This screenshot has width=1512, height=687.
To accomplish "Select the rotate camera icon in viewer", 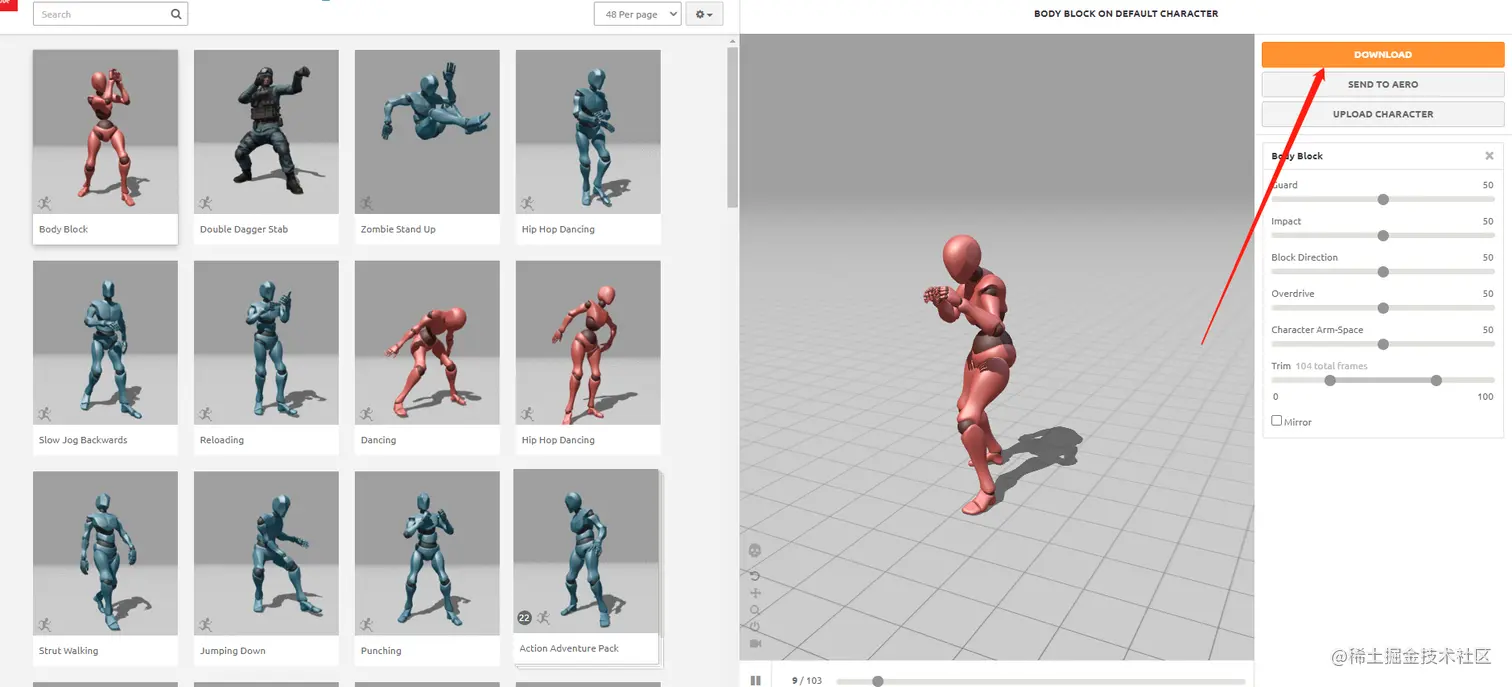I will tap(755, 576).
